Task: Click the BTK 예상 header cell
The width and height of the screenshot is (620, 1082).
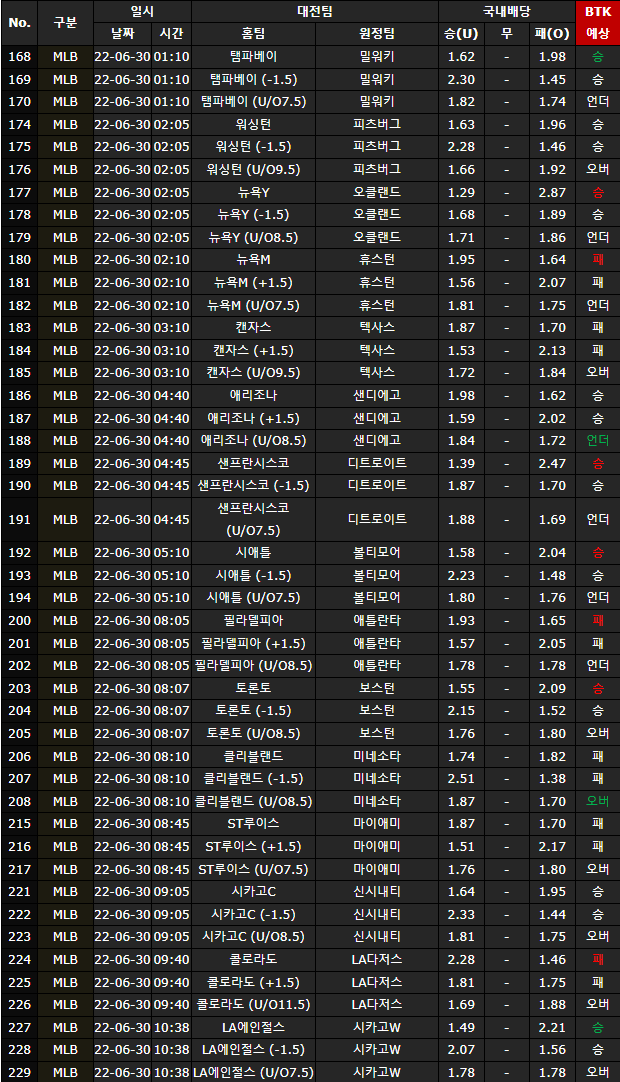Action: tap(598, 23)
